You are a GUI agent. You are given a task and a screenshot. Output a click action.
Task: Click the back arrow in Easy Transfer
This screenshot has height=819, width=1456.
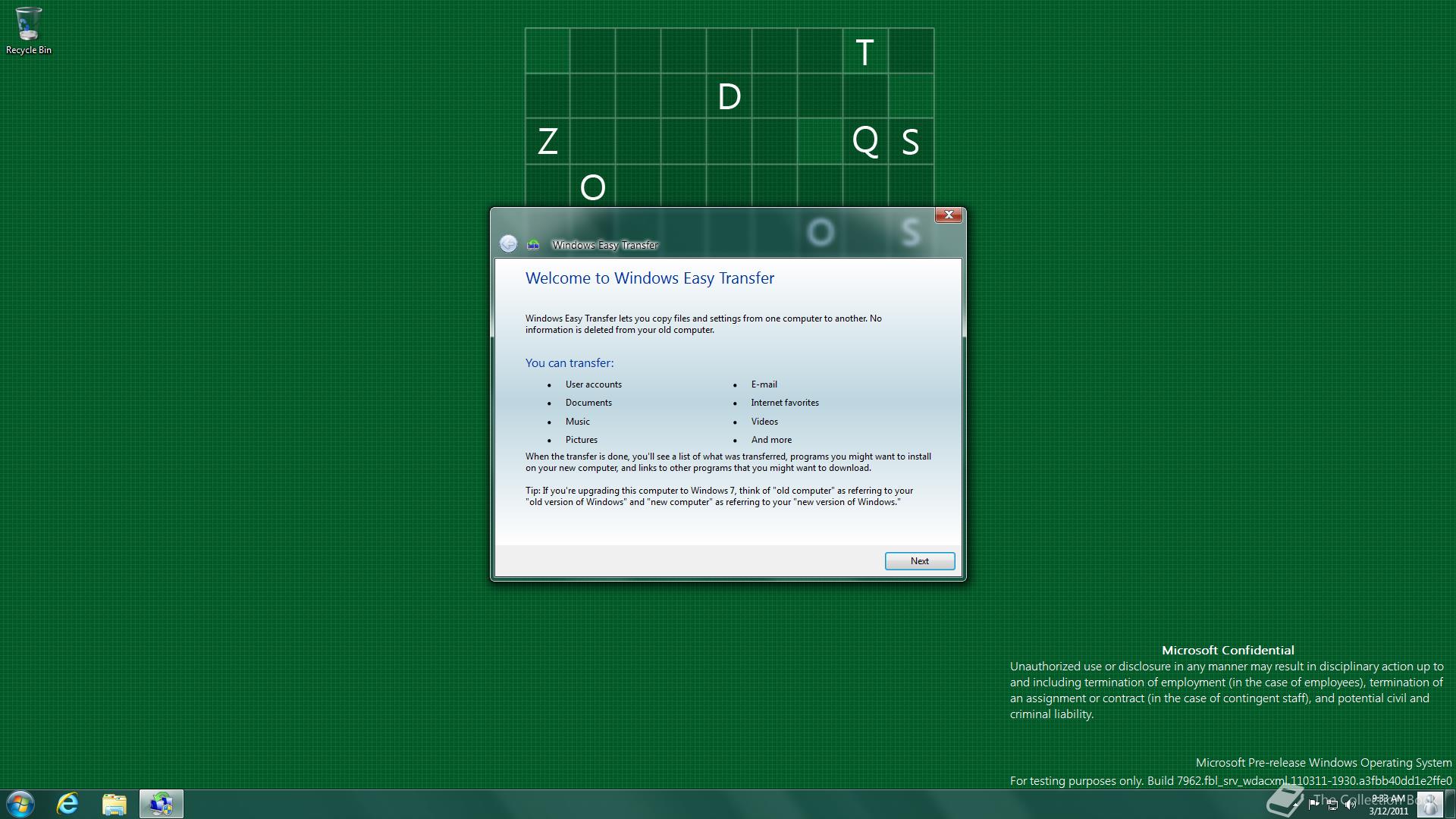[508, 243]
